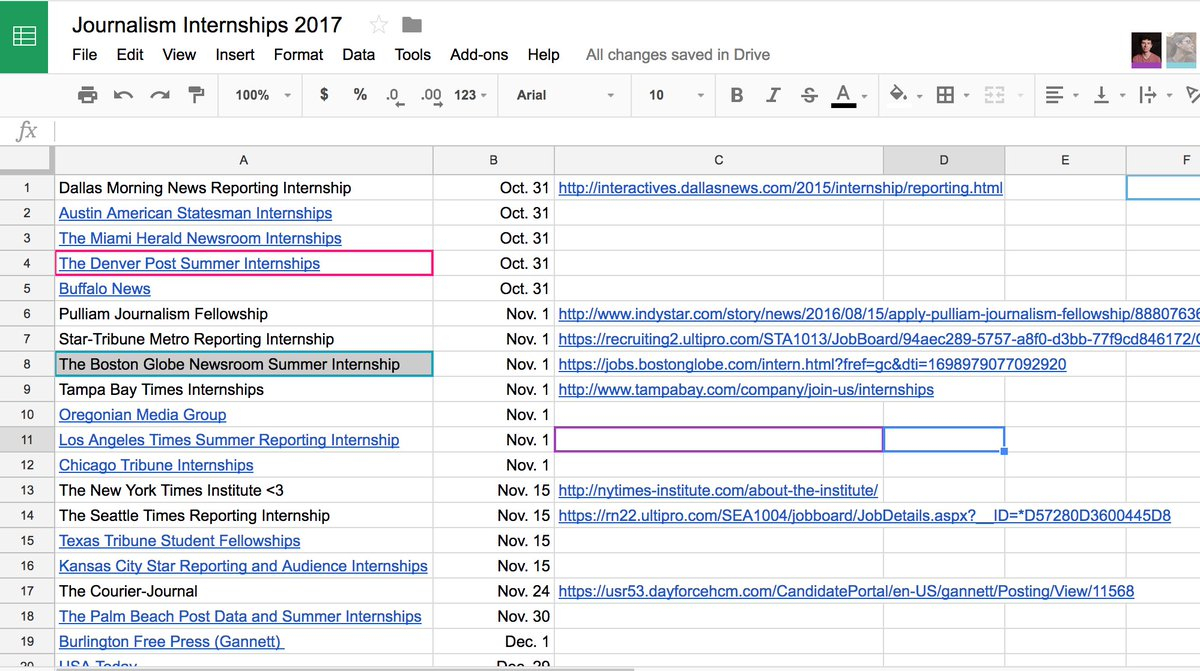Image resolution: width=1200 pixels, height=671 pixels.
Task: Click 'All changes saved in Drive' status
Action: pyautogui.click(x=678, y=55)
